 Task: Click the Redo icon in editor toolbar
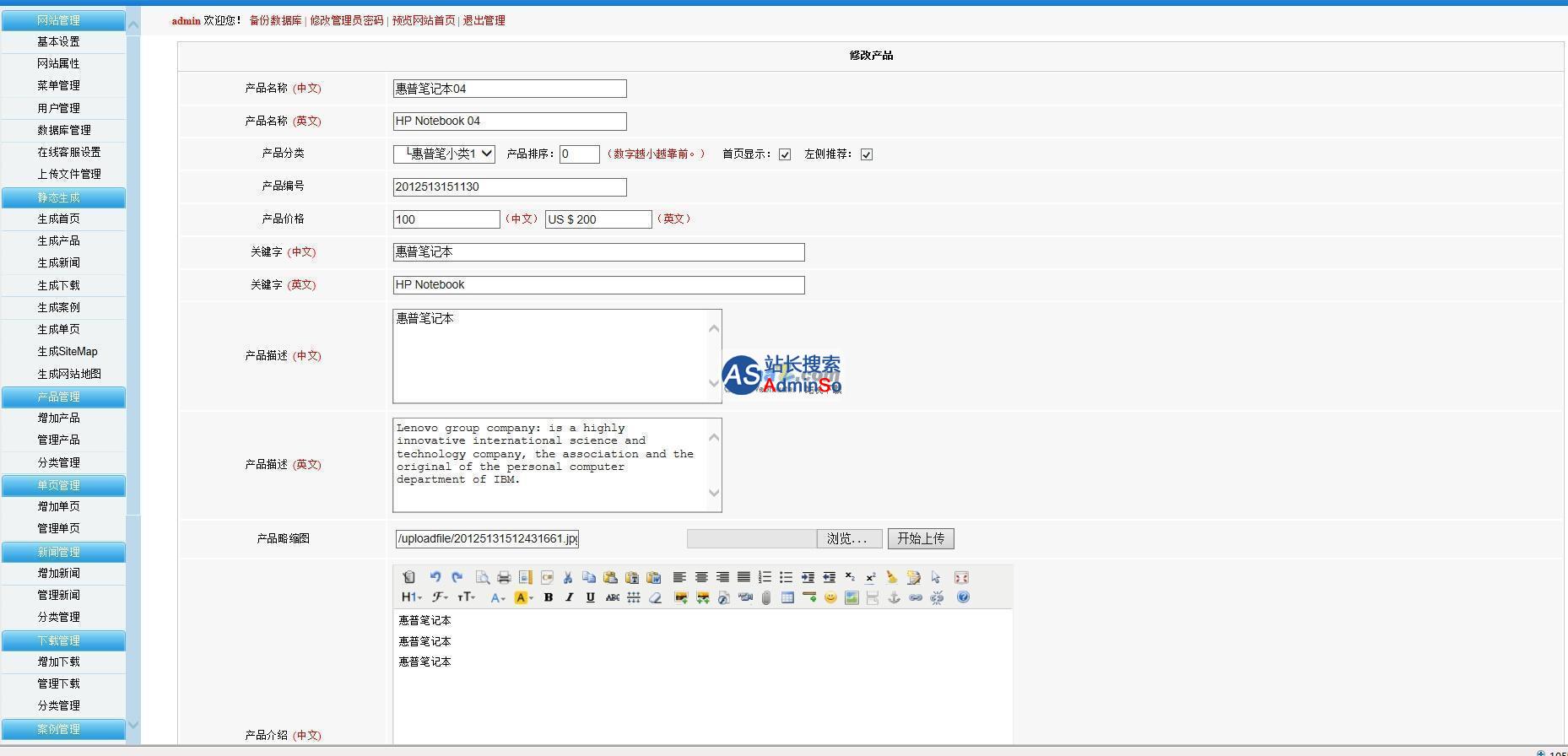457,577
